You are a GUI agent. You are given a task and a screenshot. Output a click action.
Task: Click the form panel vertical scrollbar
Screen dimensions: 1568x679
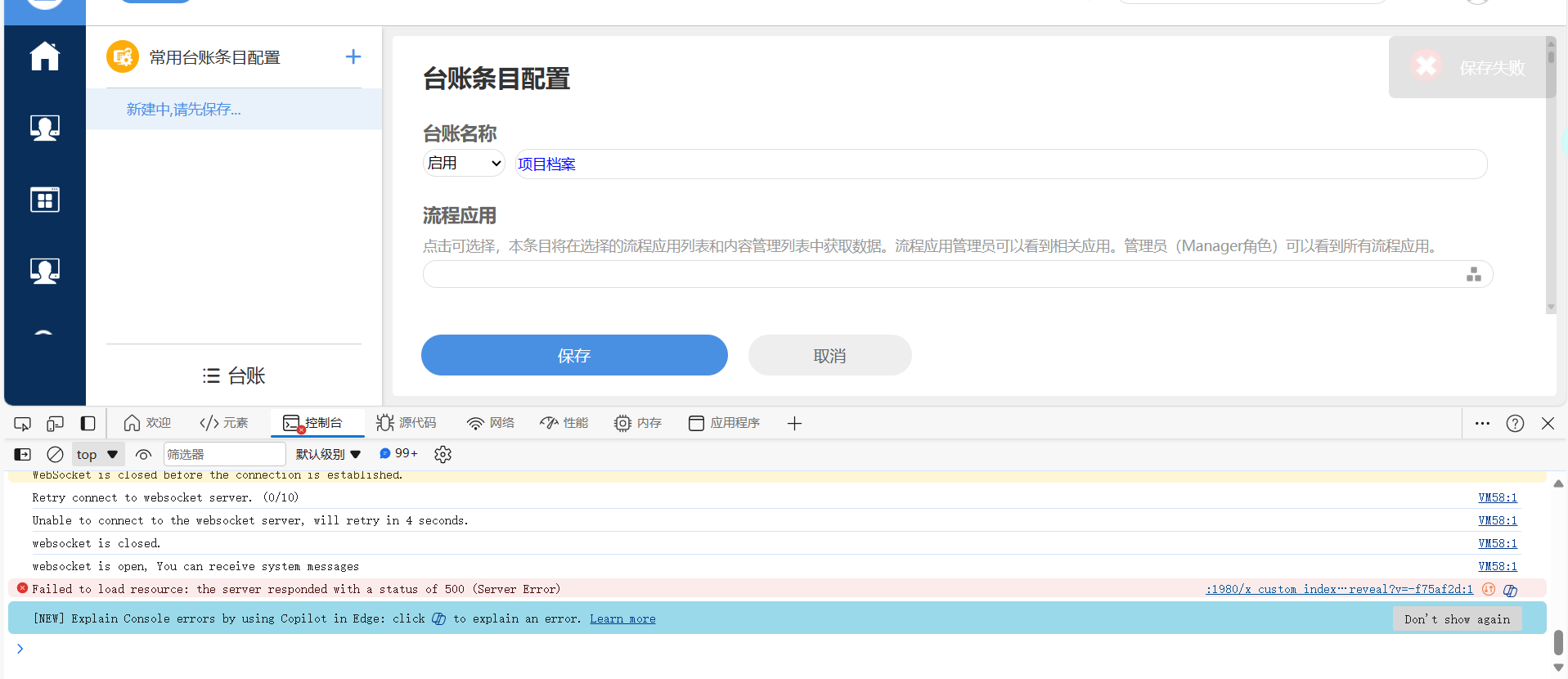[x=1550, y=172]
